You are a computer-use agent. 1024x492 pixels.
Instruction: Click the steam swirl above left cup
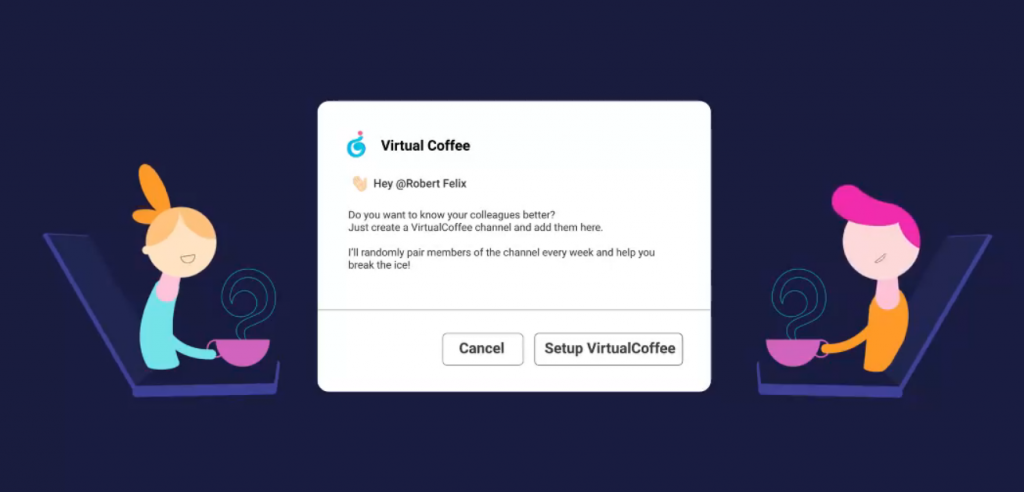click(248, 303)
